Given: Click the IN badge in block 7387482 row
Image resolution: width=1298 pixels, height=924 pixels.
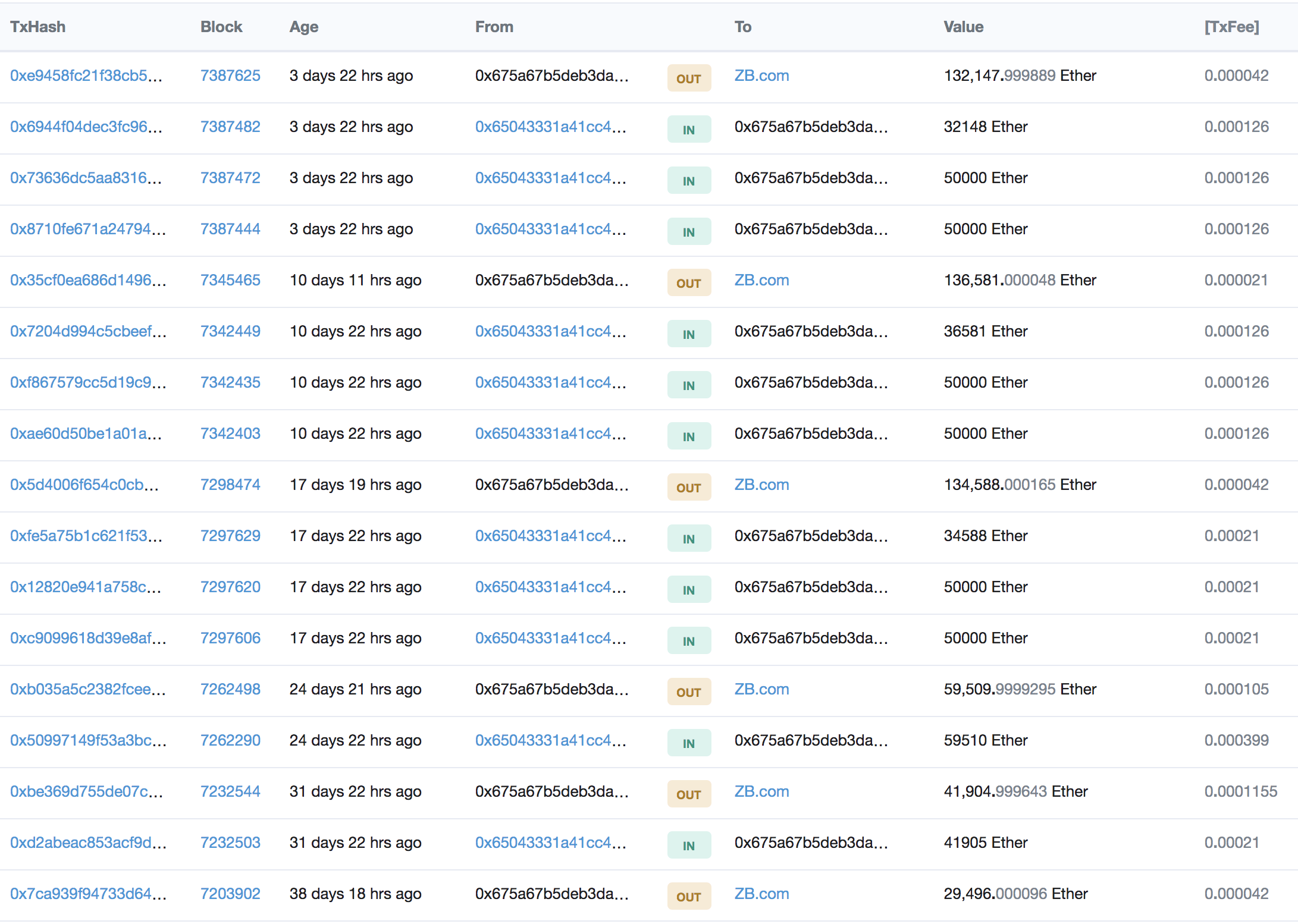Looking at the screenshot, I should click(689, 129).
